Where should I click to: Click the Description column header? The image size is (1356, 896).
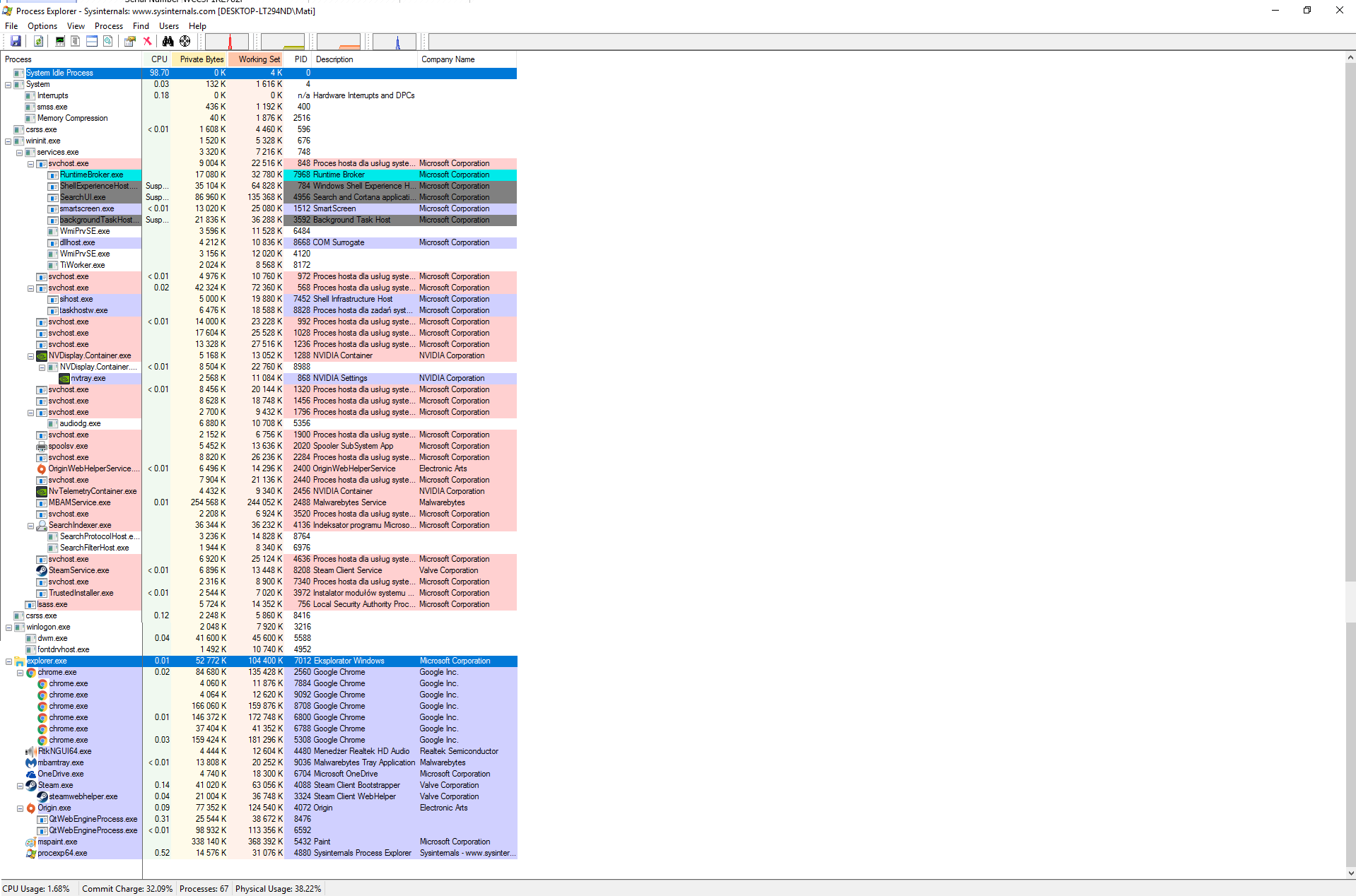tap(365, 59)
